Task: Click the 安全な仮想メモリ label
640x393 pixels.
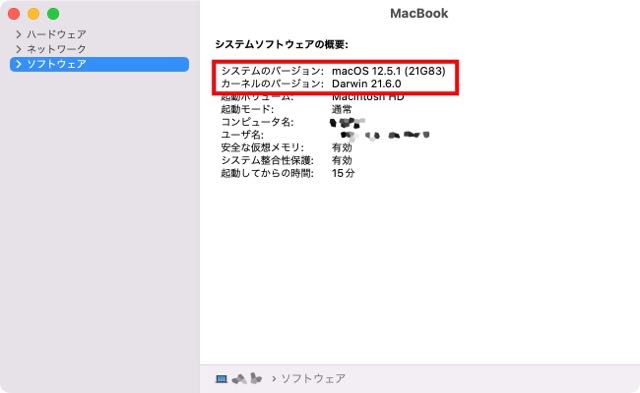Action: (262, 147)
